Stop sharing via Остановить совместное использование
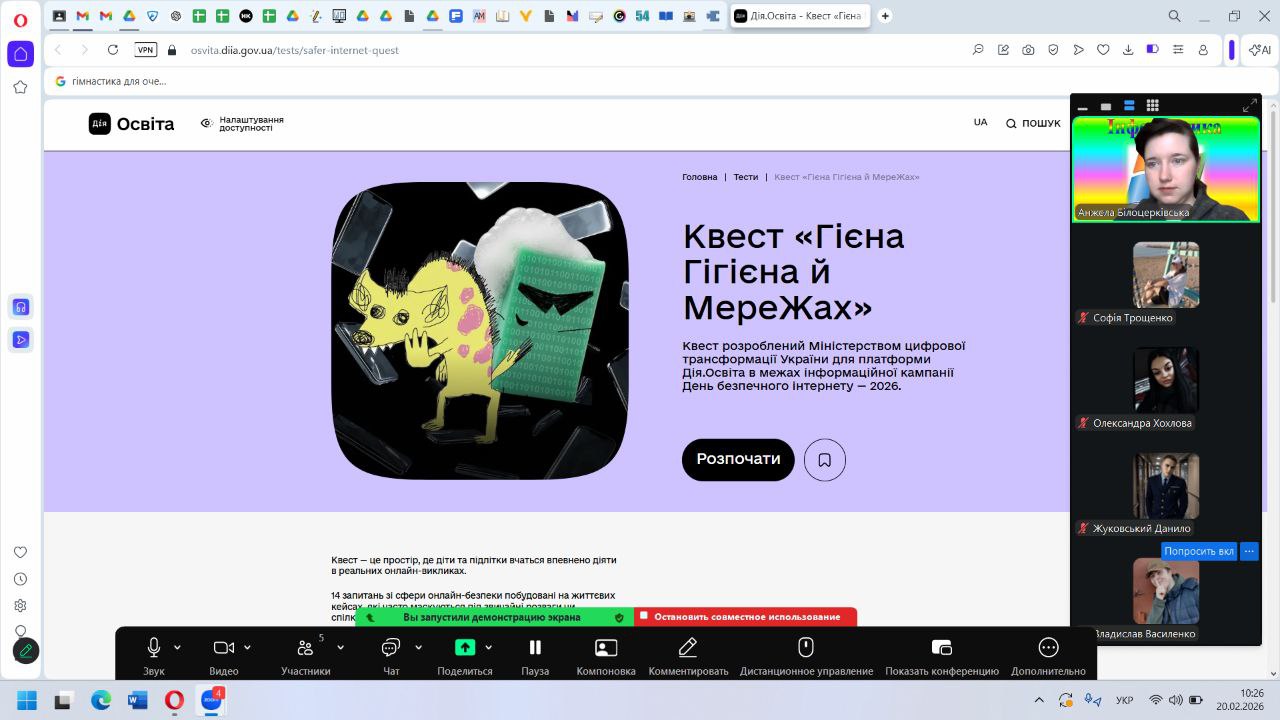Image resolution: width=1280 pixels, height=720 pixels. (x=746, y=617)
